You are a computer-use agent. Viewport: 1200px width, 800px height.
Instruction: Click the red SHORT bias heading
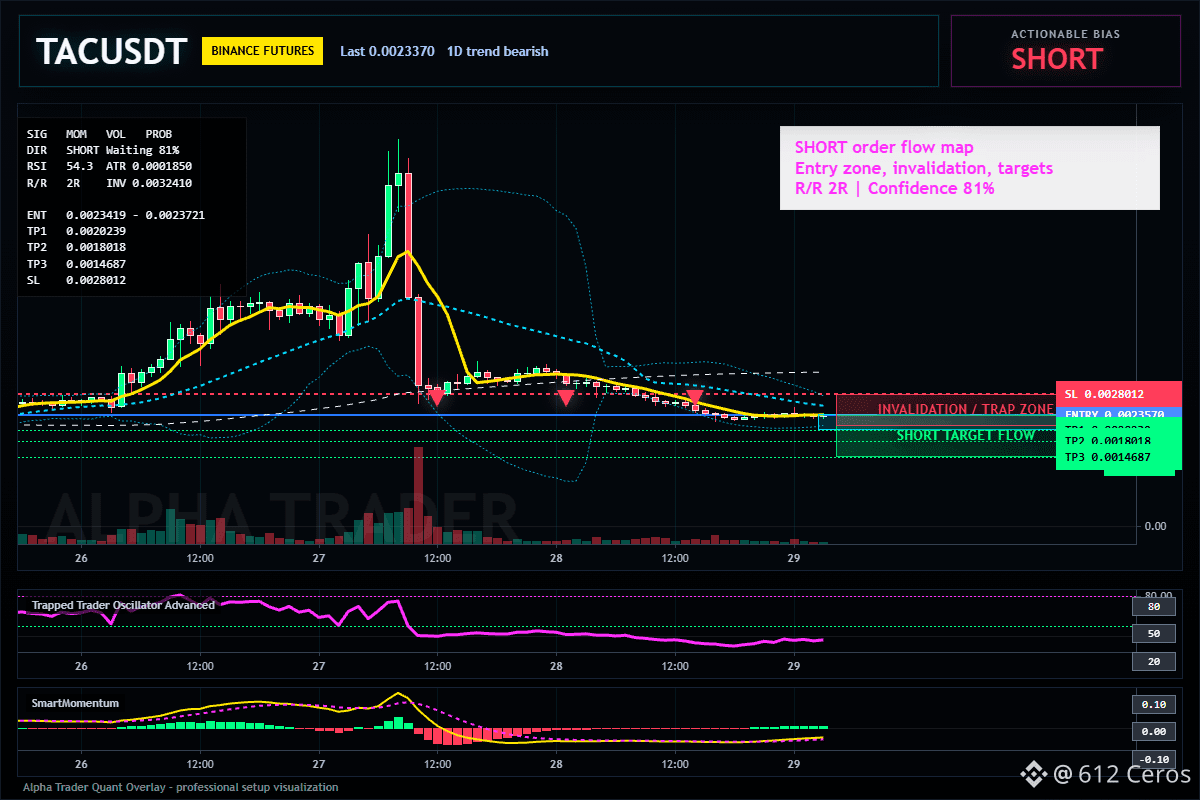point(1056,59)
